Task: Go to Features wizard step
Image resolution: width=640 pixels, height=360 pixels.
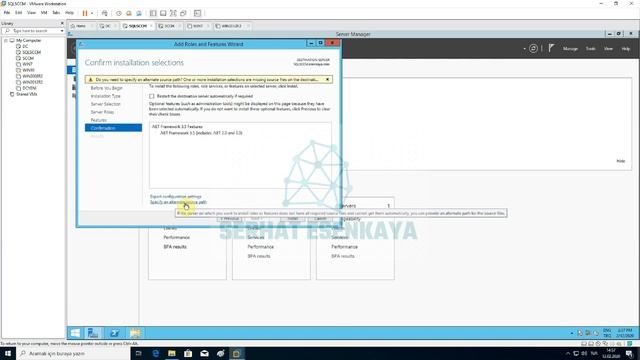Action: point(98,120)
